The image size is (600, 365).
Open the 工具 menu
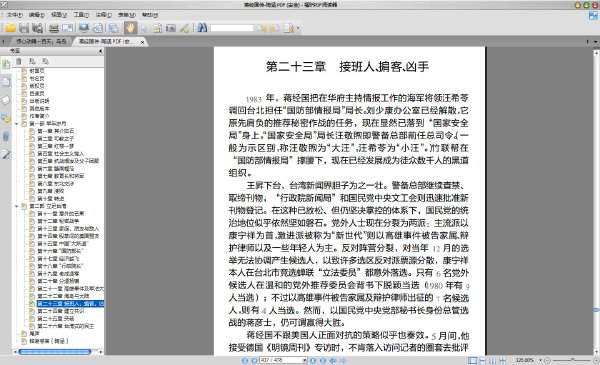point(81,15)
